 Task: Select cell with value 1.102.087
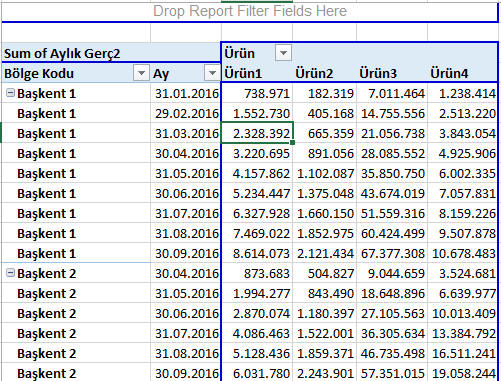325,173
